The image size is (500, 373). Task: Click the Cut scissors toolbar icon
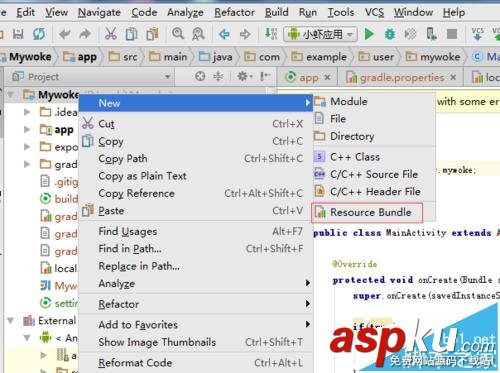(x=111, y=34)
